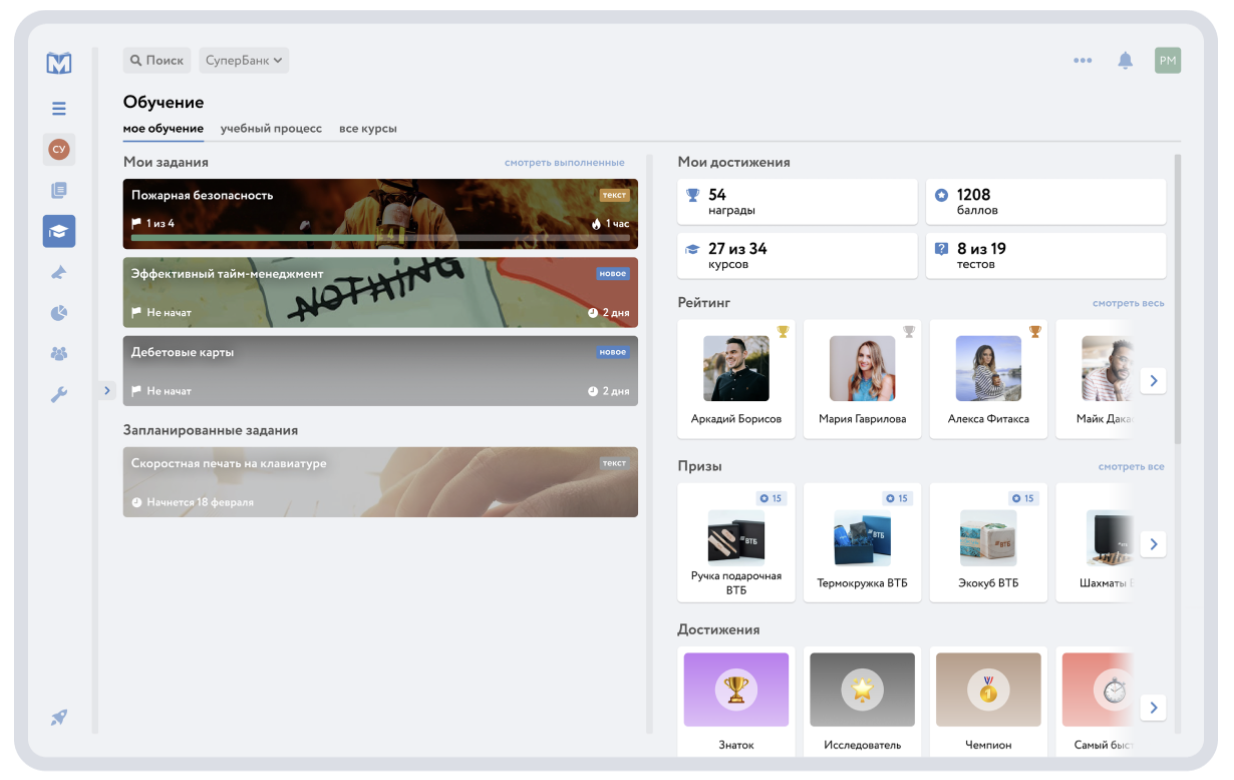The width and height of the screenshot is (1234, 780).
Task: Switch to the мое обучение tab
Action: [x=163, y=129]
